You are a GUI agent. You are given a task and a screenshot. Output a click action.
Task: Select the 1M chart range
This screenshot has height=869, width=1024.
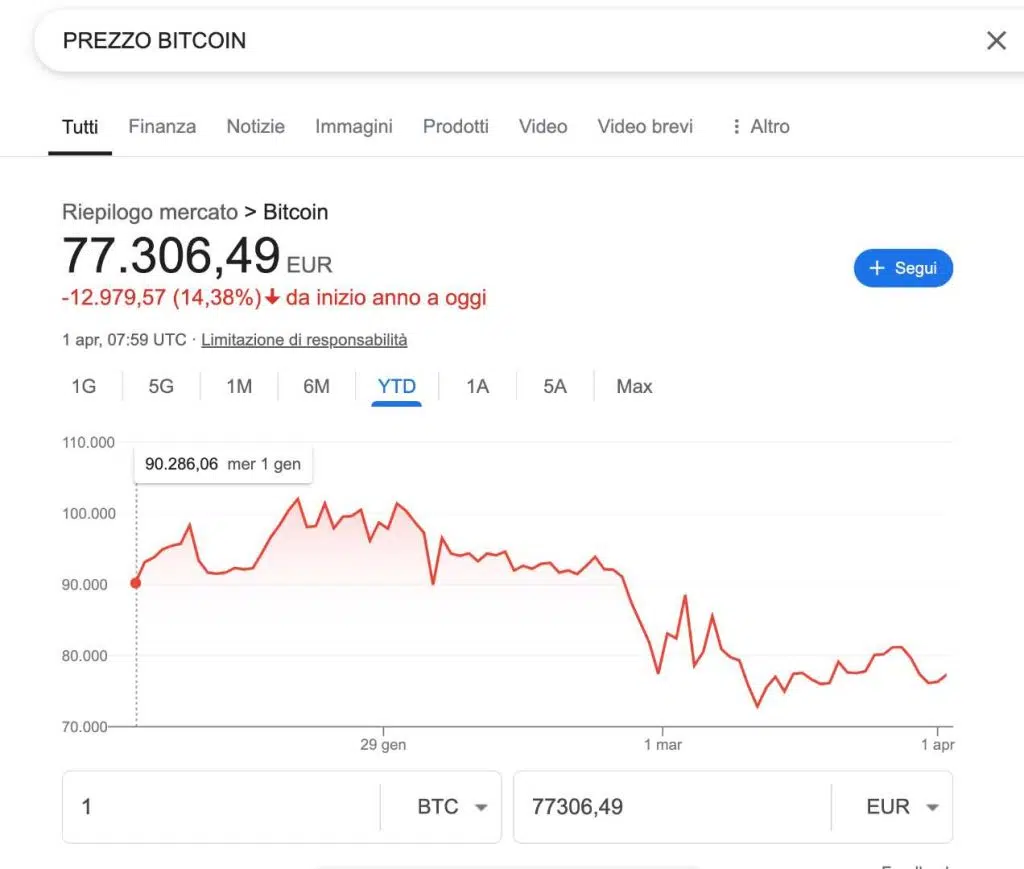[x=239, y=386]
